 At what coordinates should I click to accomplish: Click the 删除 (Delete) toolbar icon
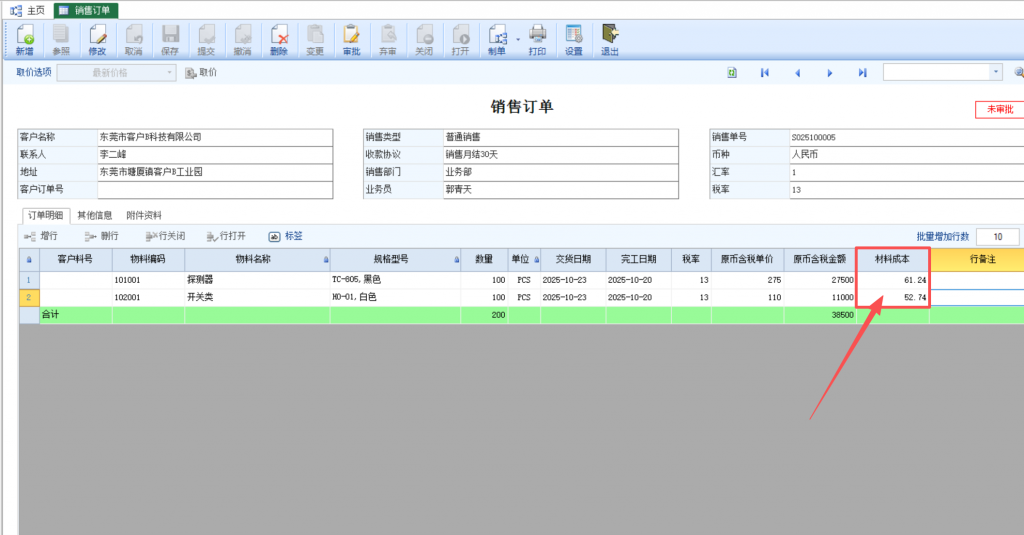[279, 39]
